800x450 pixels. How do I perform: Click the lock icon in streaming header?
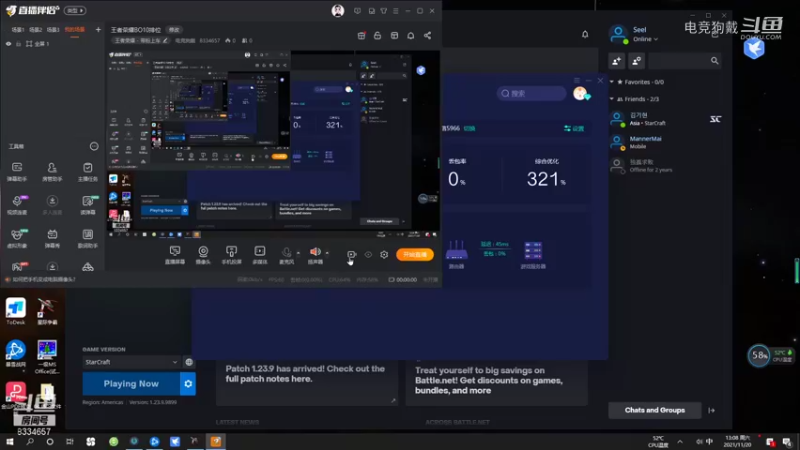(x=378, y=36)
